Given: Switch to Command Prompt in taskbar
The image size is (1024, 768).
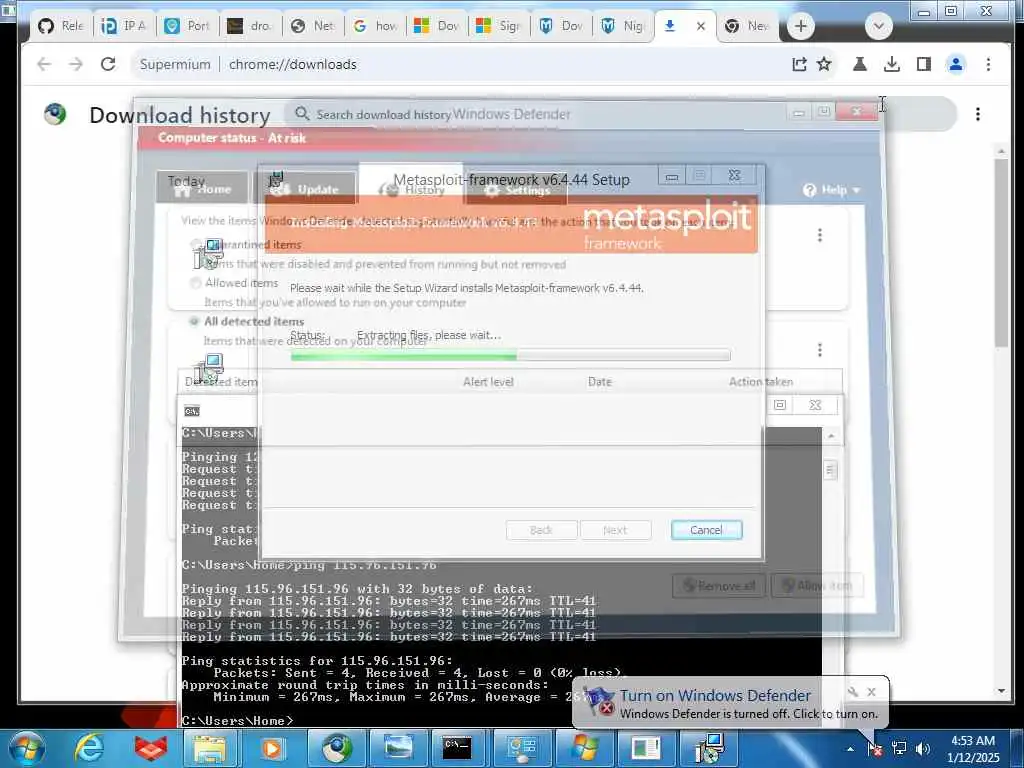Looking at the screenshot, I should click(457, 748).
